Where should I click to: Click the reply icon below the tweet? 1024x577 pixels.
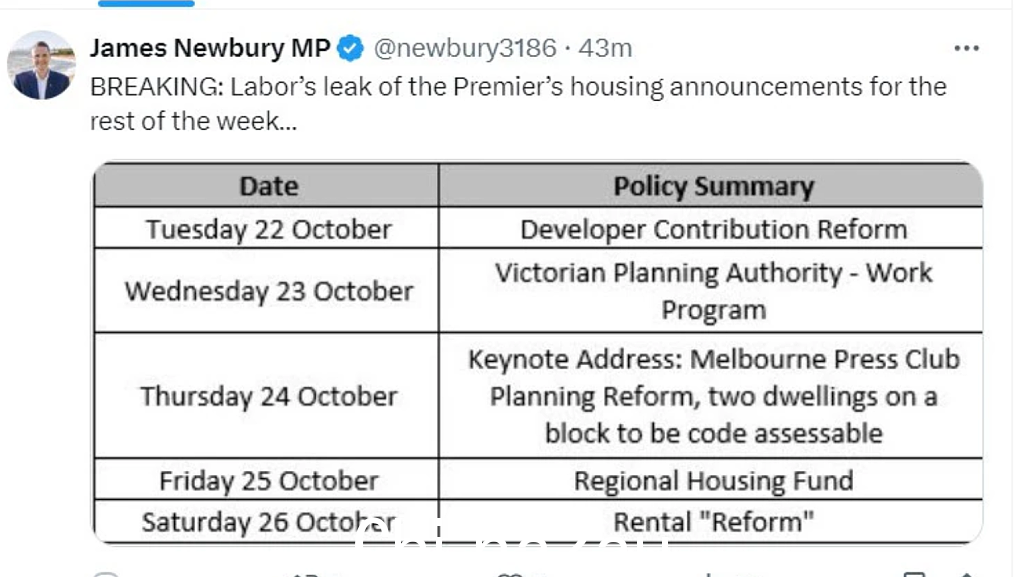(x=105, y=574)
